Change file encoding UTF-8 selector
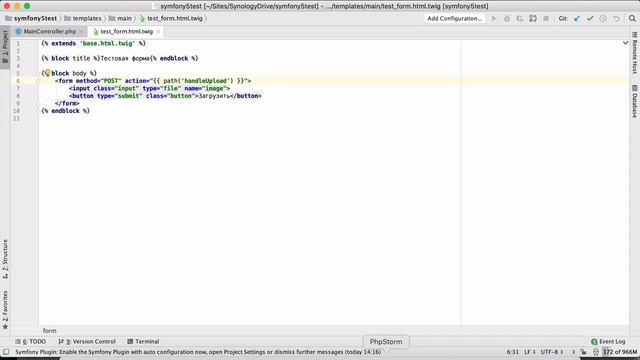 coord(552,352)
